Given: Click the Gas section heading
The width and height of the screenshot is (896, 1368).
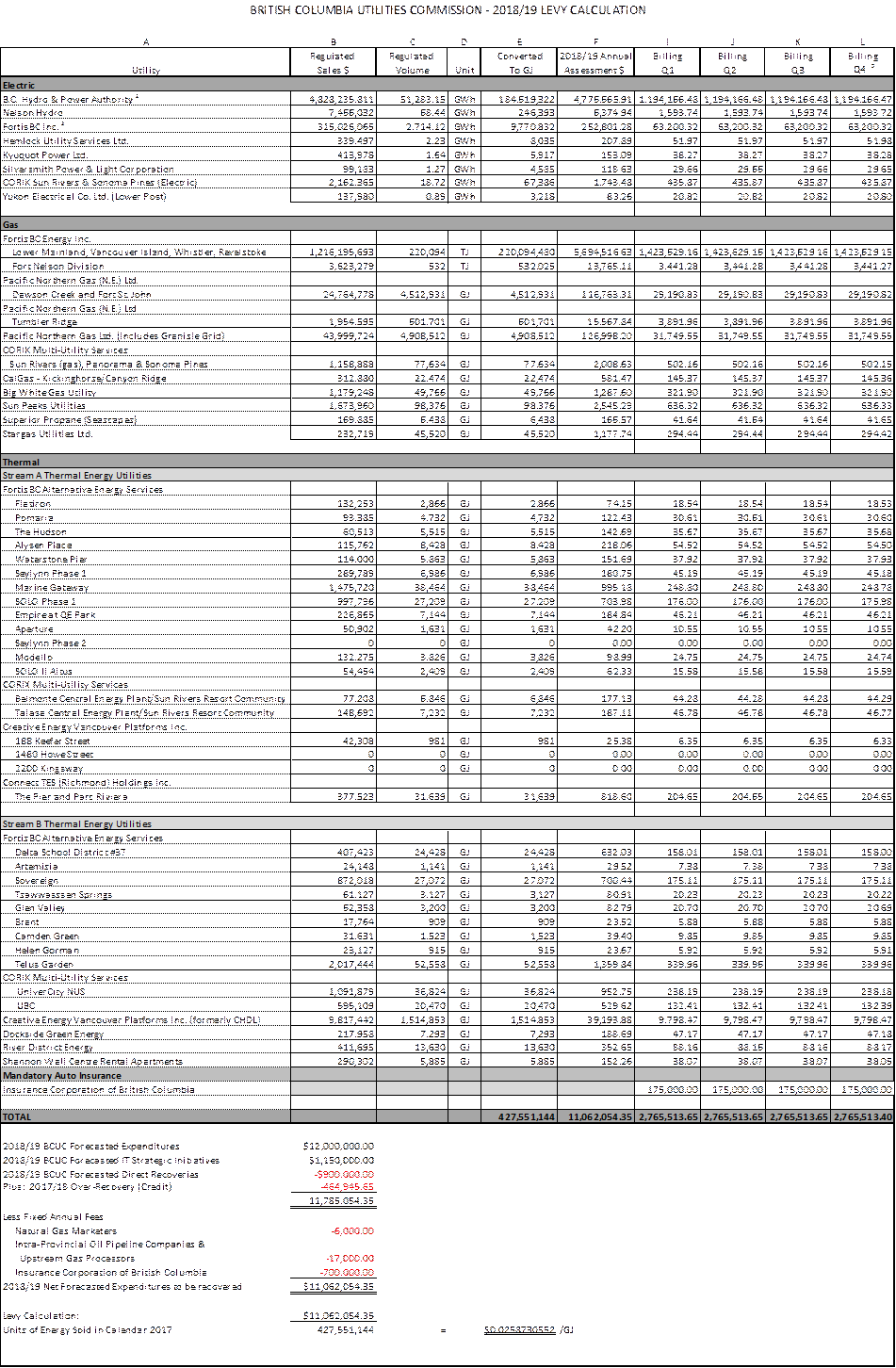Looking at the screenshot, I should [12, 226].
